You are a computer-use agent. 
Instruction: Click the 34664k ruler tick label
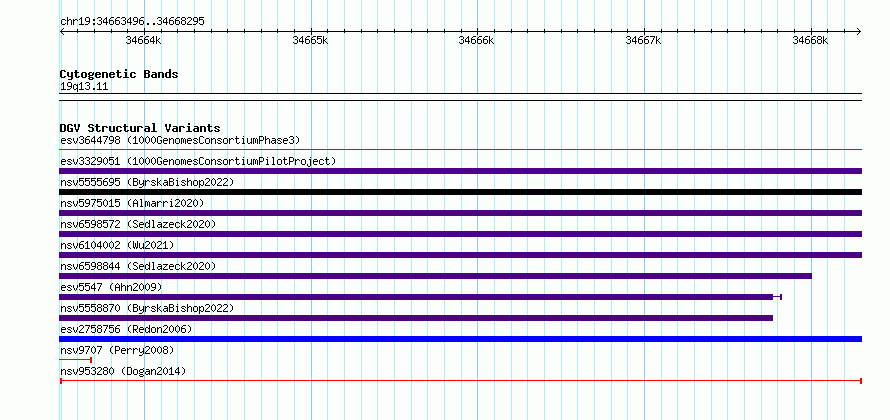point(143,40)
